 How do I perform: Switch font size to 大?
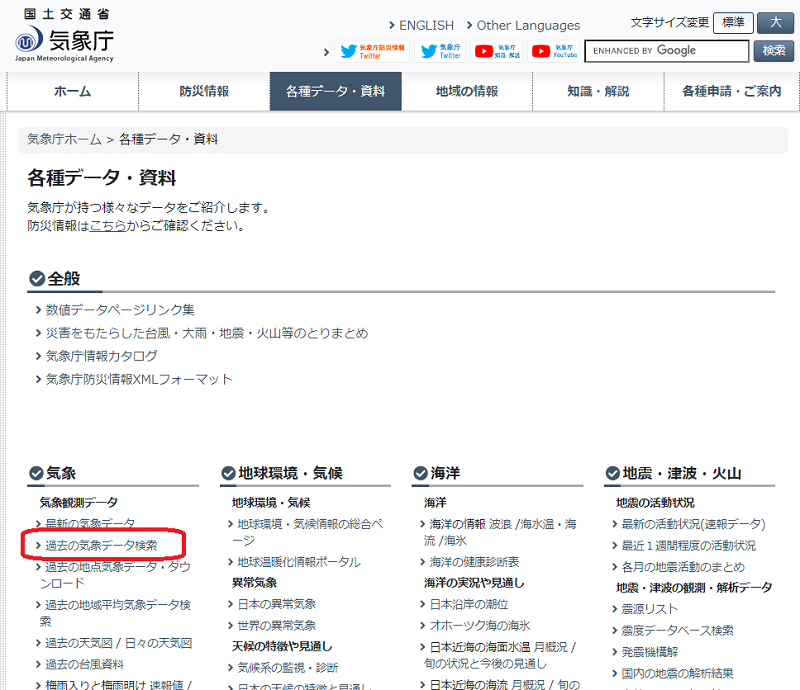pyautogui.click(x=775, y=23)
